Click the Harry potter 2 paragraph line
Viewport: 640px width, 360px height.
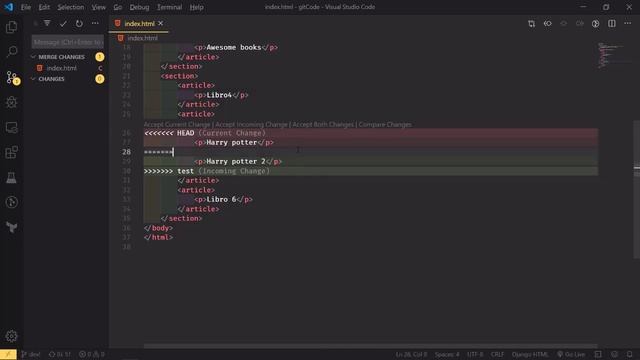point(238,162)
